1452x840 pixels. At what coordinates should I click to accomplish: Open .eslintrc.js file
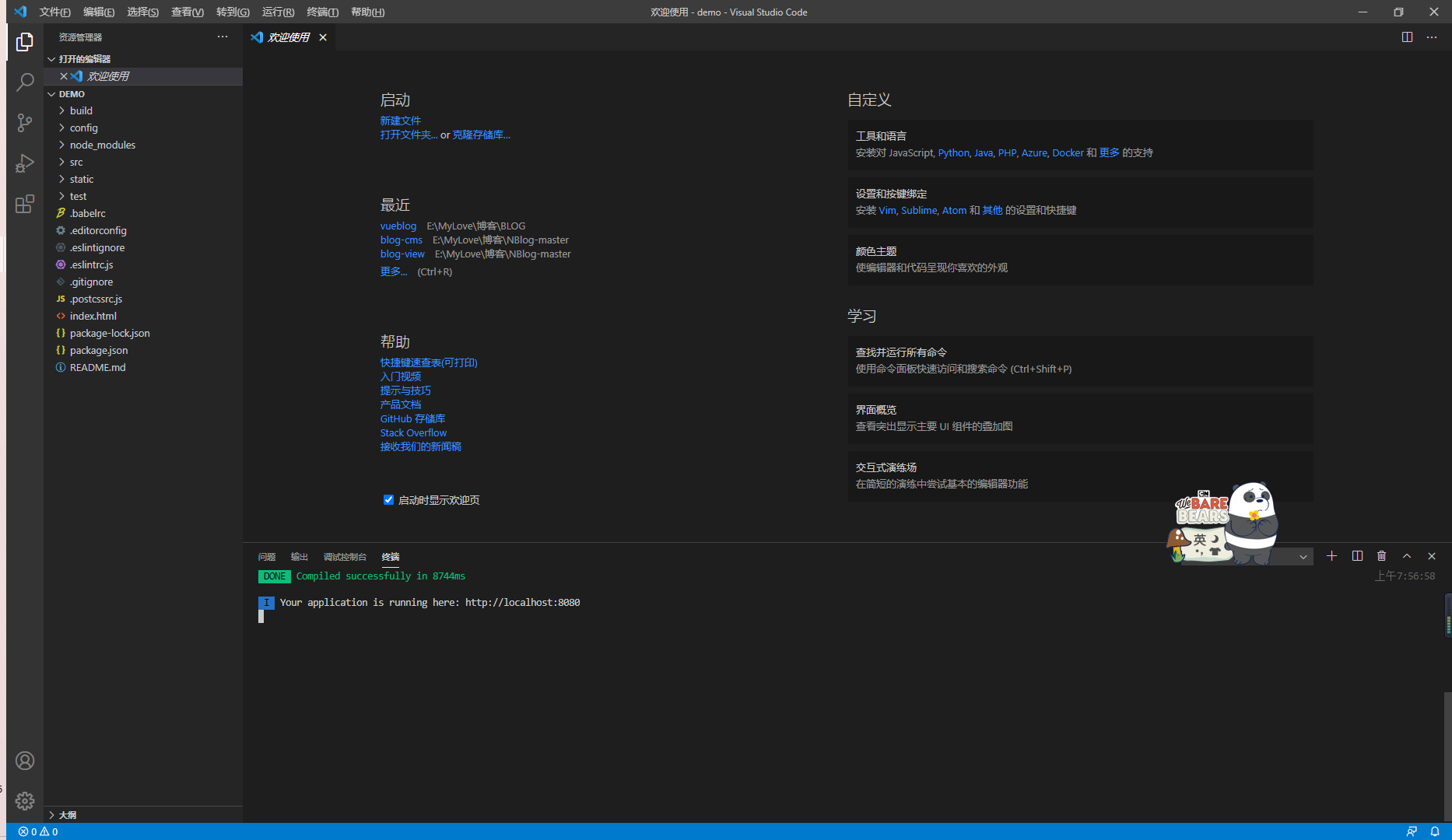tap(92, 264)
